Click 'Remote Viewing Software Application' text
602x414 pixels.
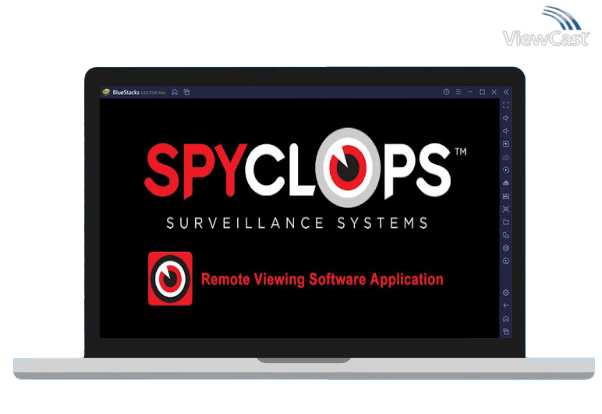322,279
